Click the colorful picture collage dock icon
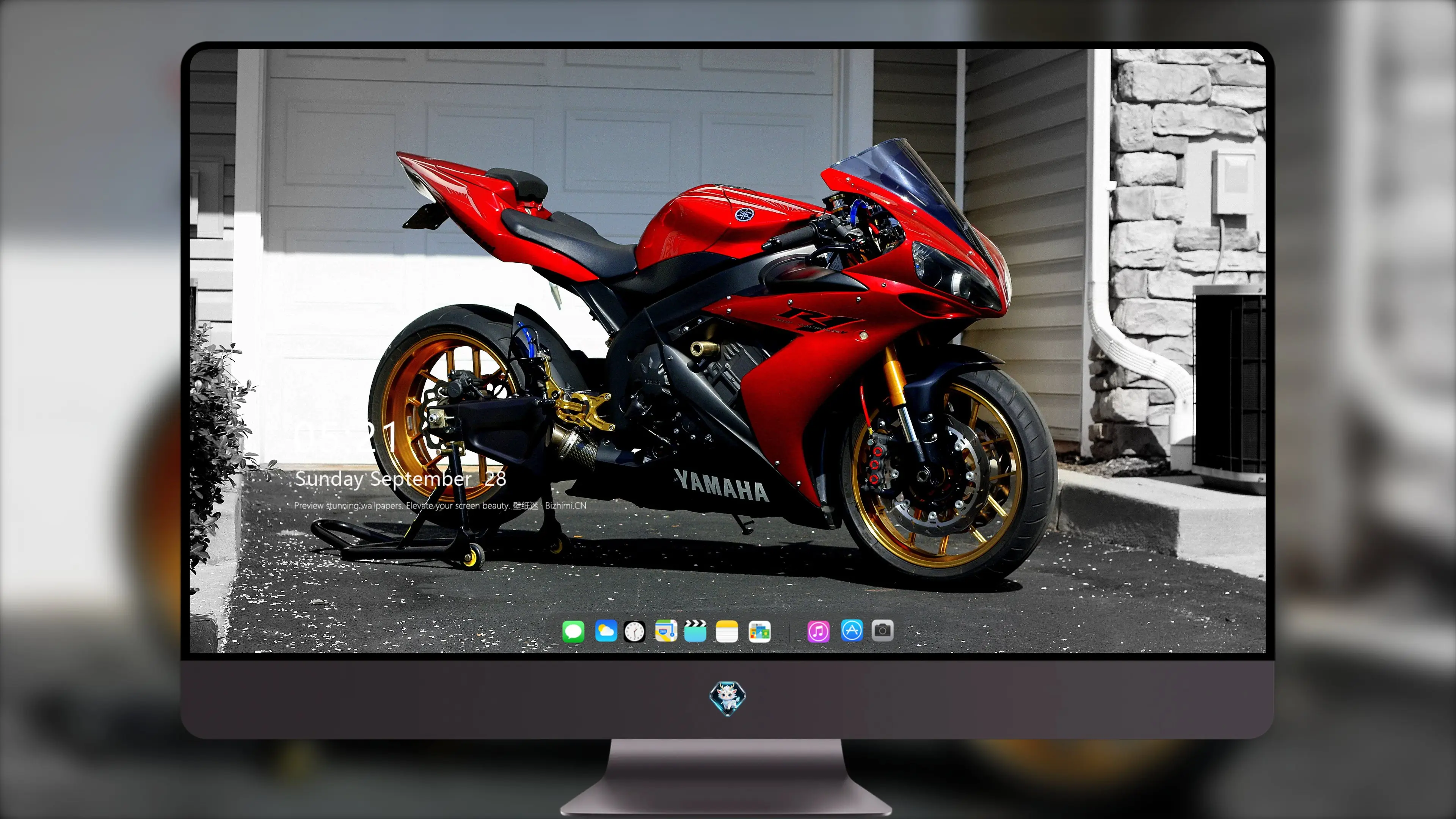Screen dimensions: 1456x819 pyautogui.click(x=759, y=631)
